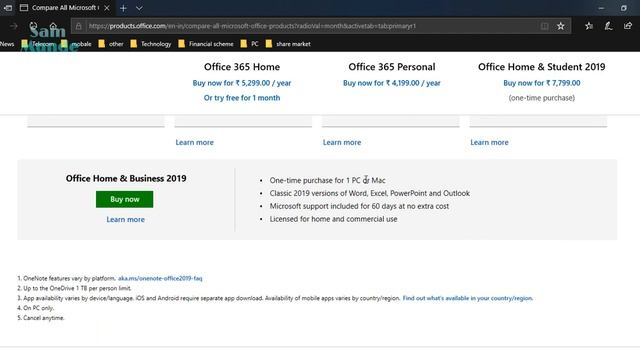640x360 pixels.
Task: Click Licensed for home and commercial use
Action: click(333, 219)
